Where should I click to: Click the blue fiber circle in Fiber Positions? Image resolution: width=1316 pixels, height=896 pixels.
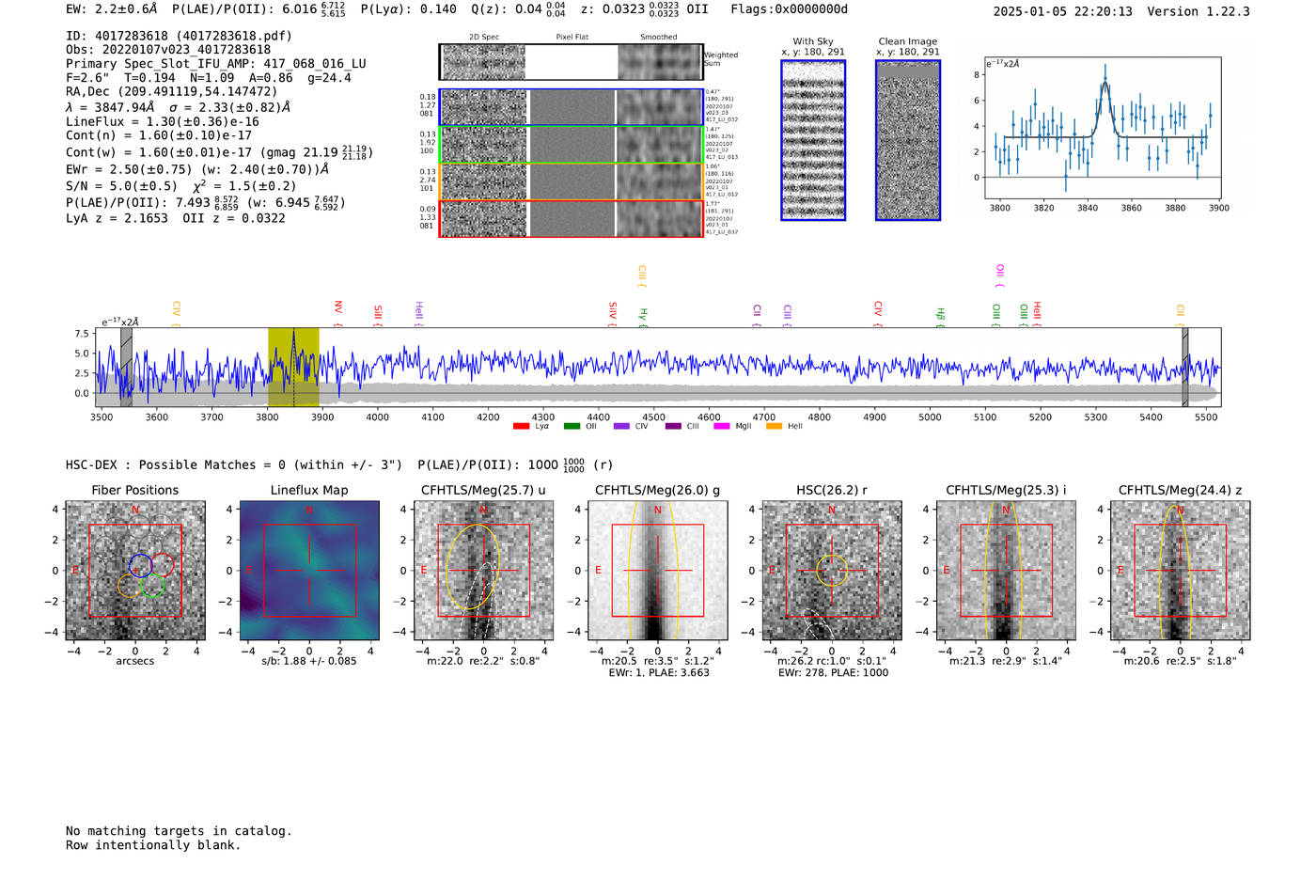point(141,565)
